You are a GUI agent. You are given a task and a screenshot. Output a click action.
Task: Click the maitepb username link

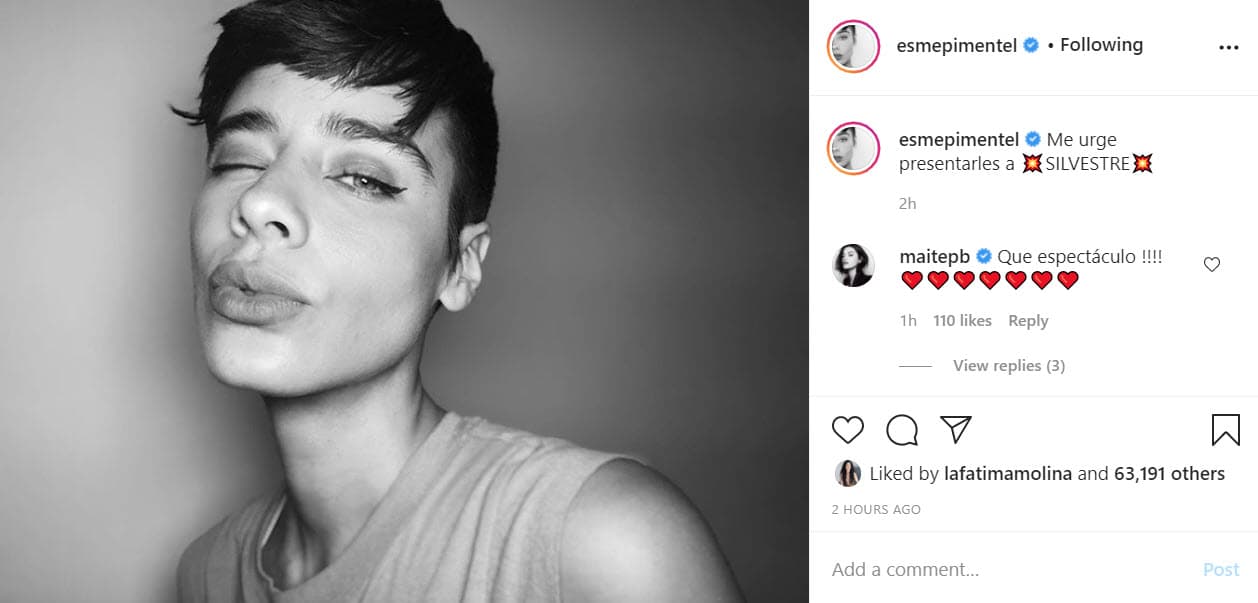[x=935, y=257]
